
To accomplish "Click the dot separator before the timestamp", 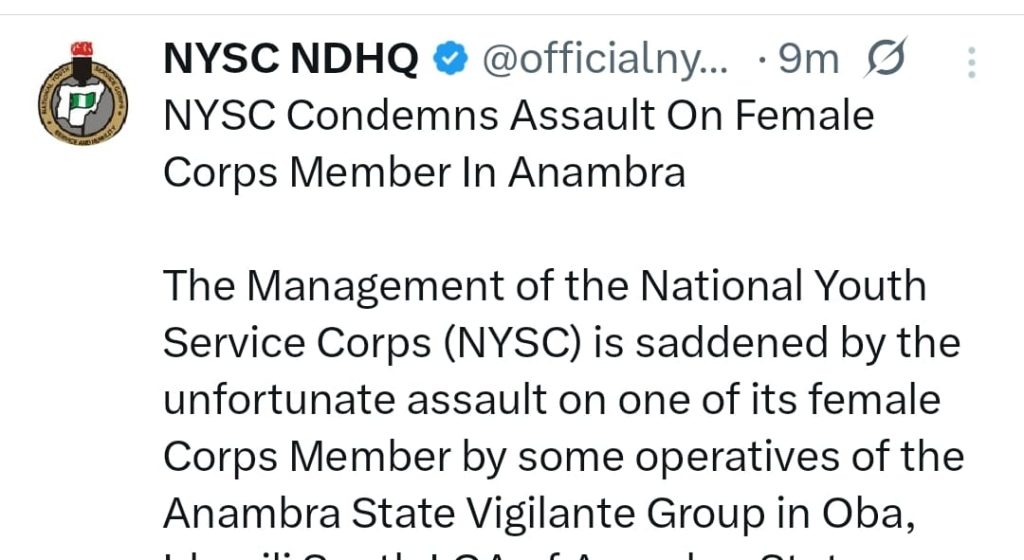I will coord(762,61).
